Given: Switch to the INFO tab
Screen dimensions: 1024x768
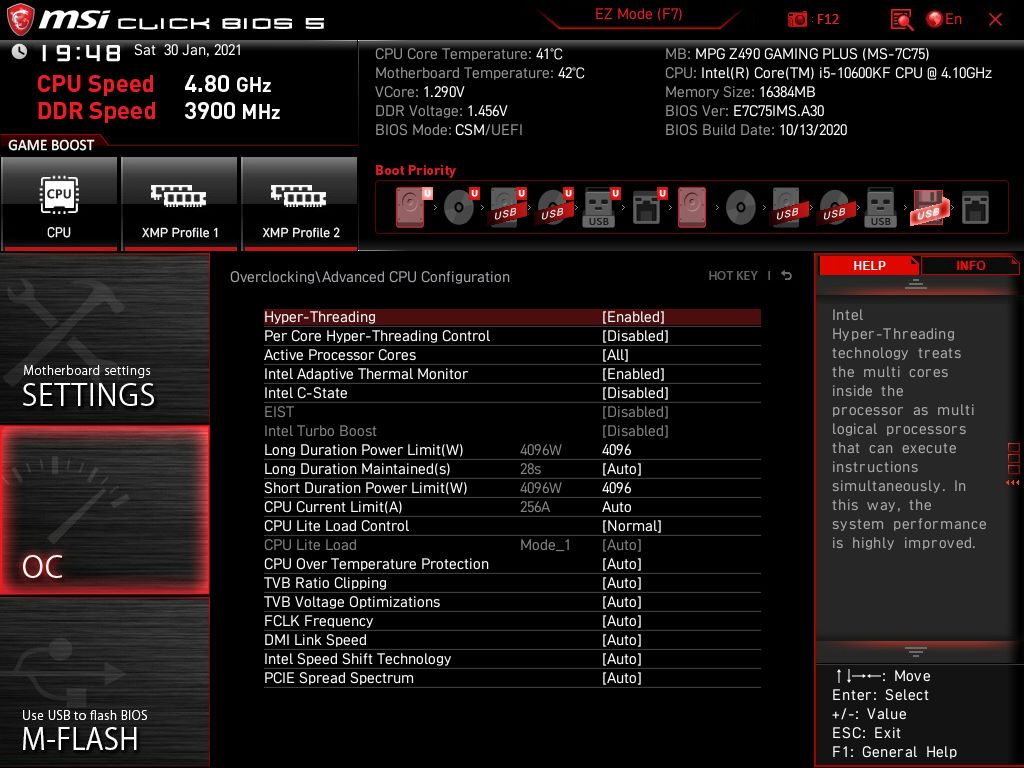Looking at the screenshot, I should [970, 265].
